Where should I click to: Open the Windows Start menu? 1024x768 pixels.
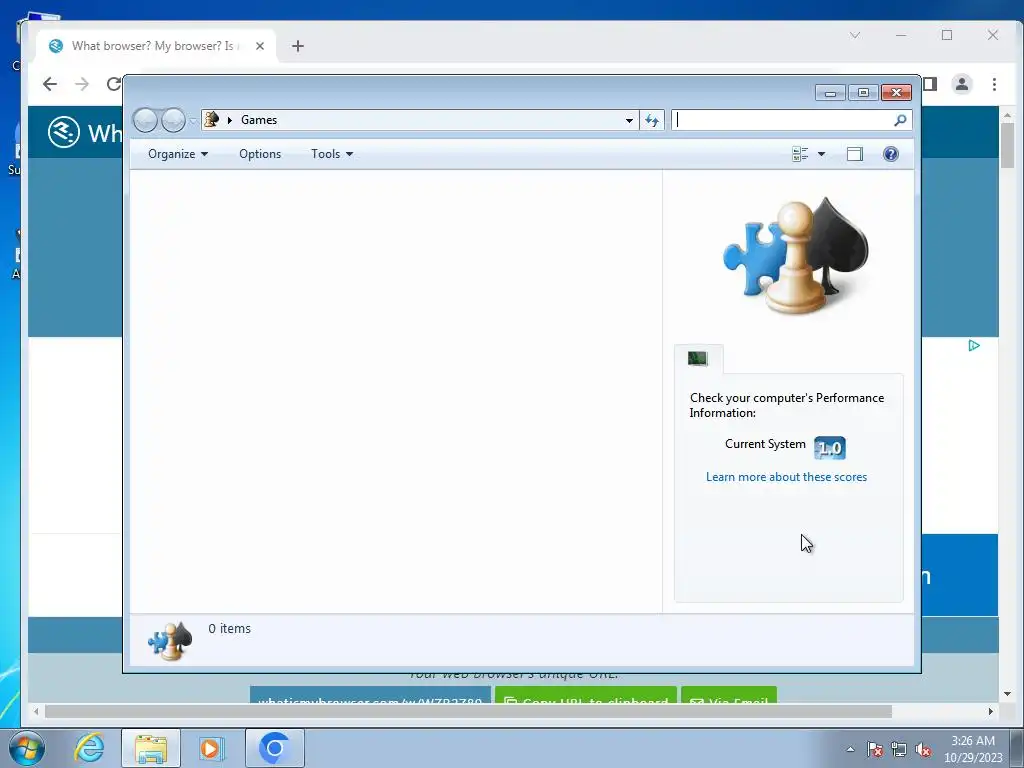point(26,748)
